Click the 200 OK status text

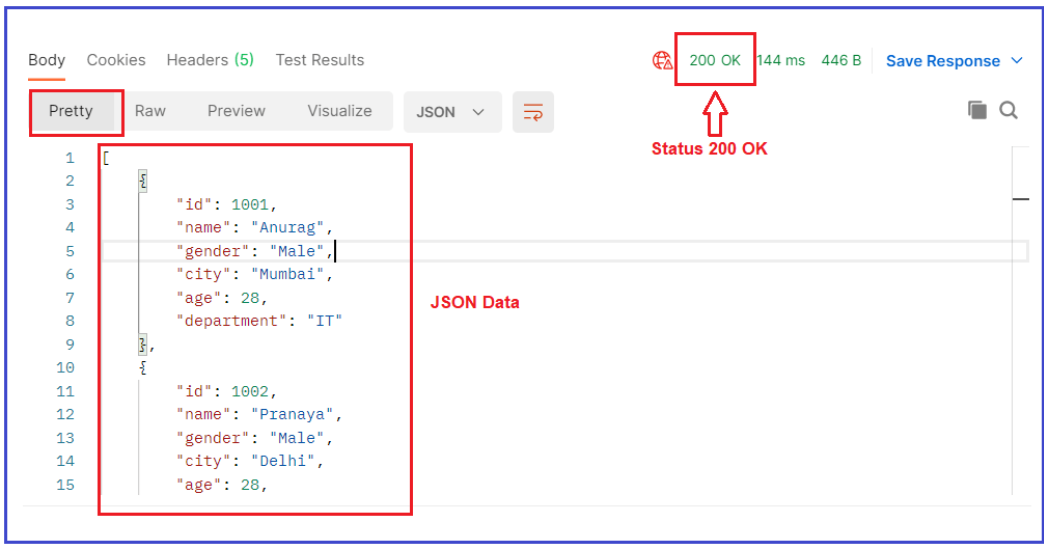tap(714, 60)
